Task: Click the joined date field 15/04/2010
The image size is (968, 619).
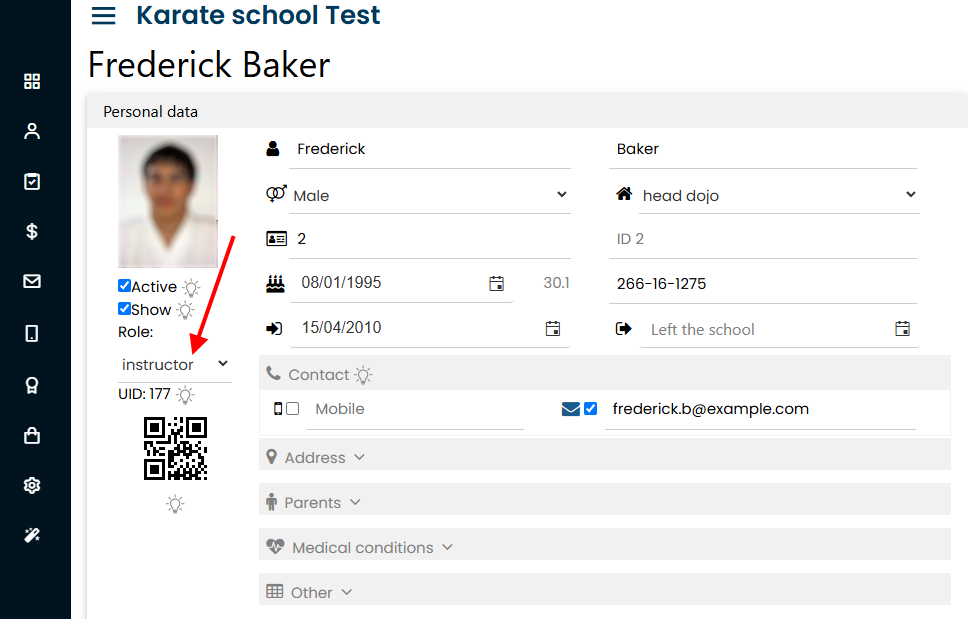Action: pyautogui.click(x=430, y=328)
